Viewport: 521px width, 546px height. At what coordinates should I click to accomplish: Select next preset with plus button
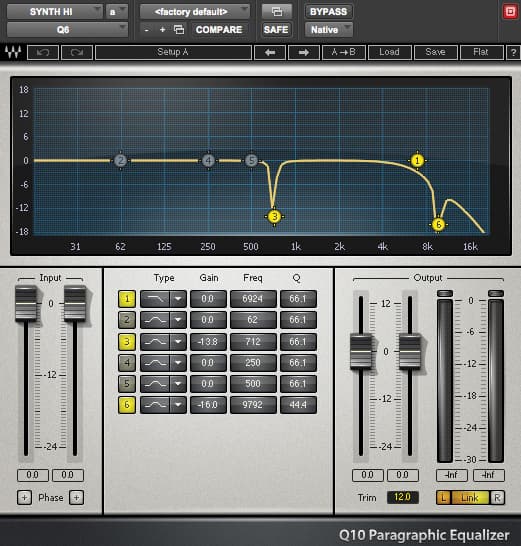[162, 30]
